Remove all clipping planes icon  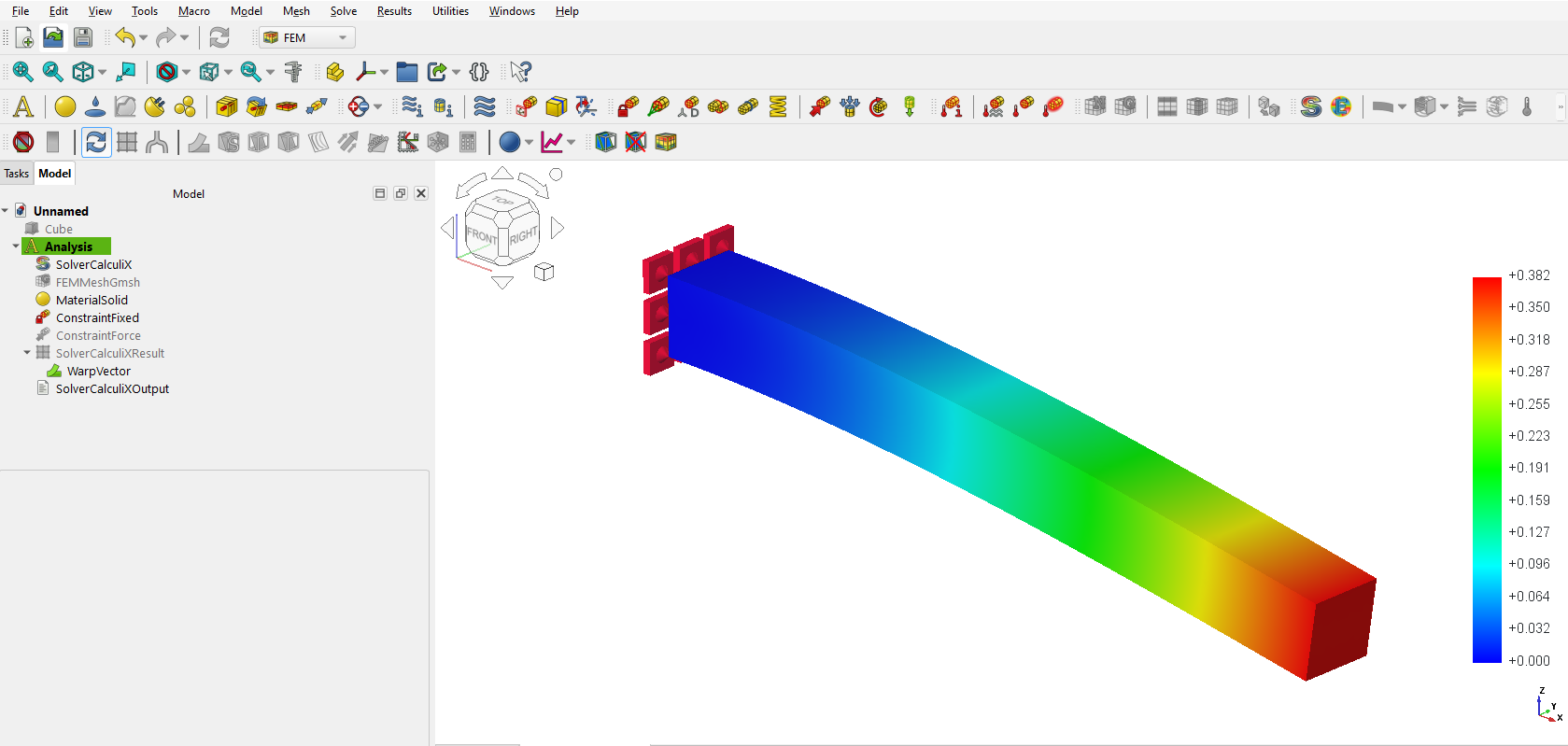635,142
